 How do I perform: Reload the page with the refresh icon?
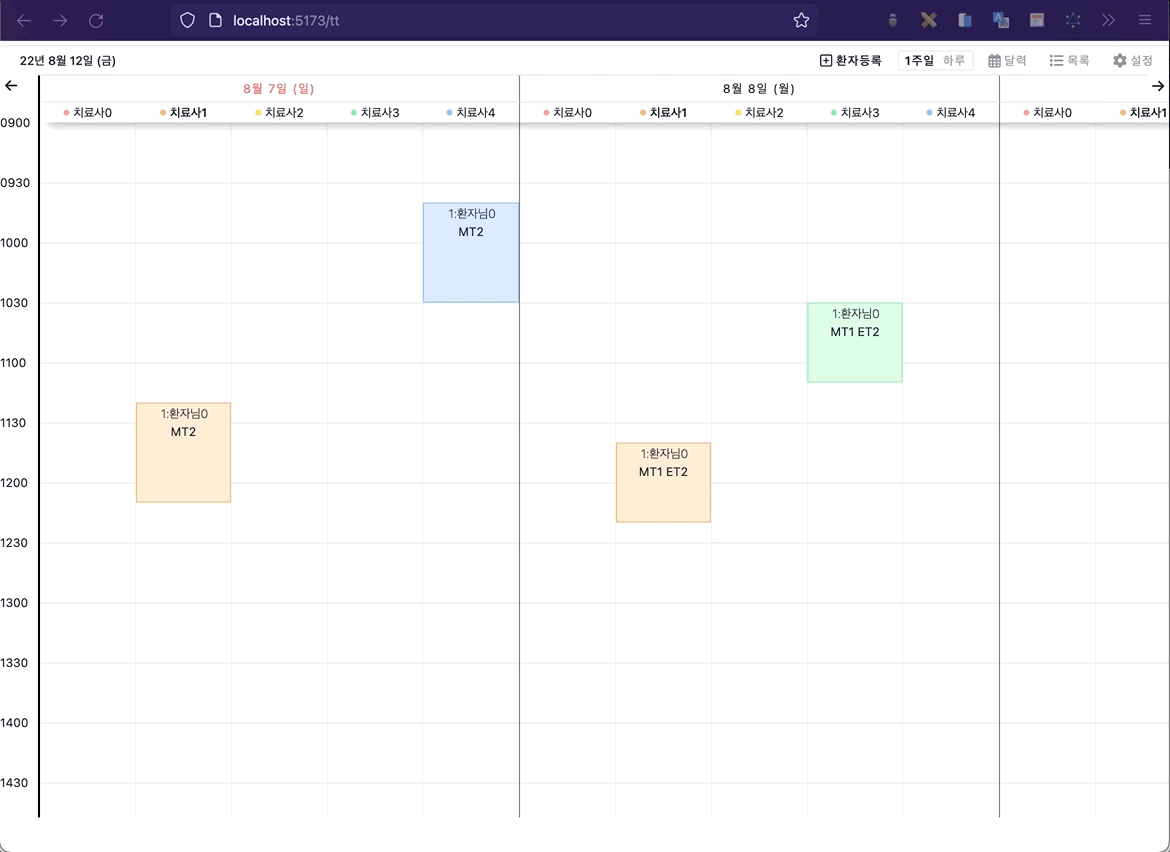tap(96, 20)
